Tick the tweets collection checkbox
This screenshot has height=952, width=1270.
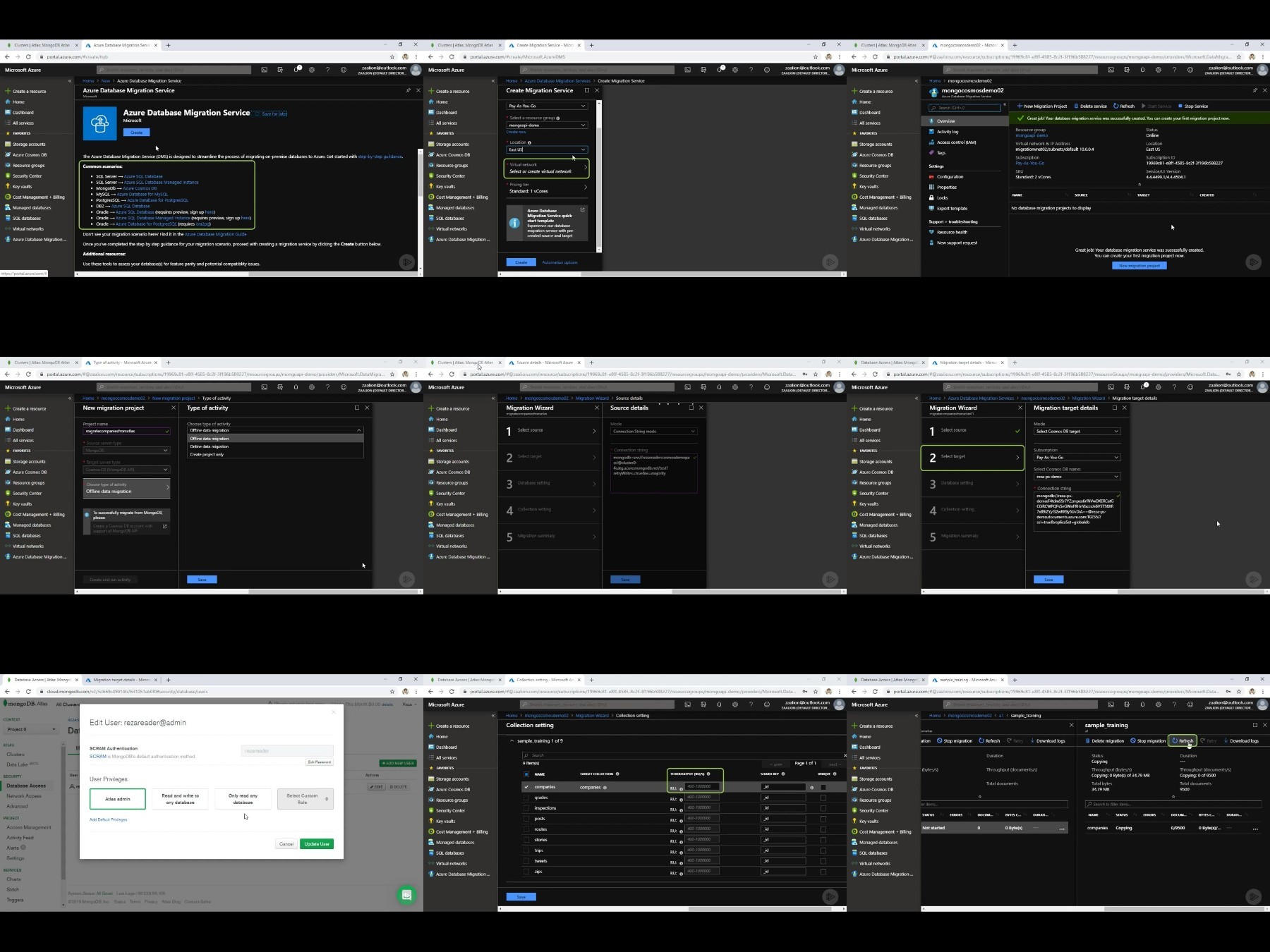point(526,861)
